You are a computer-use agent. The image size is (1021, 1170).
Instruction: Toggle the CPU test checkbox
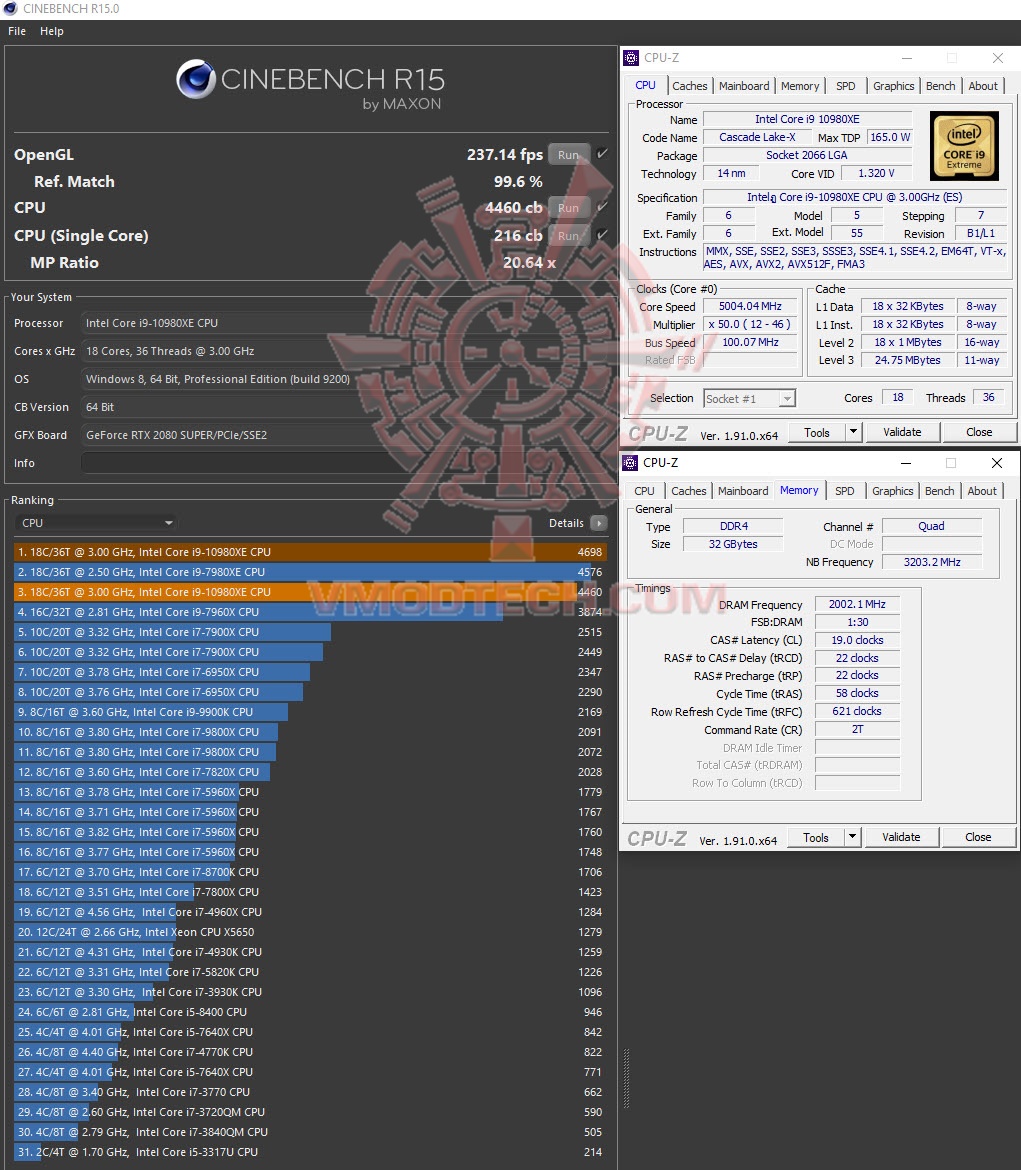tap(602, 207)
